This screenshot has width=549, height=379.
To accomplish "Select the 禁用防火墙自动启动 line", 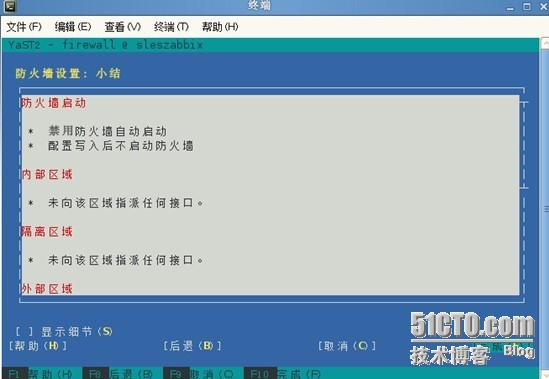I will tap(107, 131).
